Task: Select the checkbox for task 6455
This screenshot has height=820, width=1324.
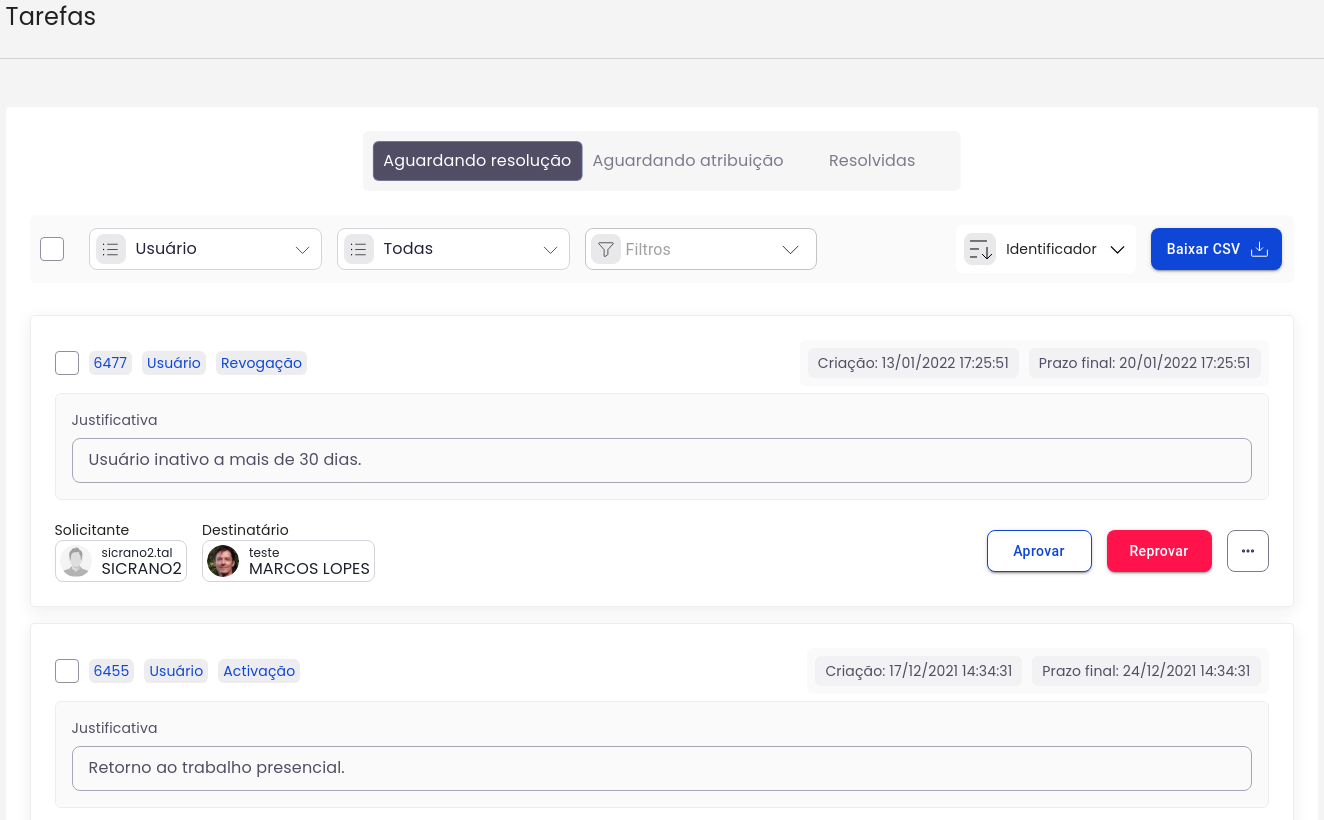Action: 67,671
